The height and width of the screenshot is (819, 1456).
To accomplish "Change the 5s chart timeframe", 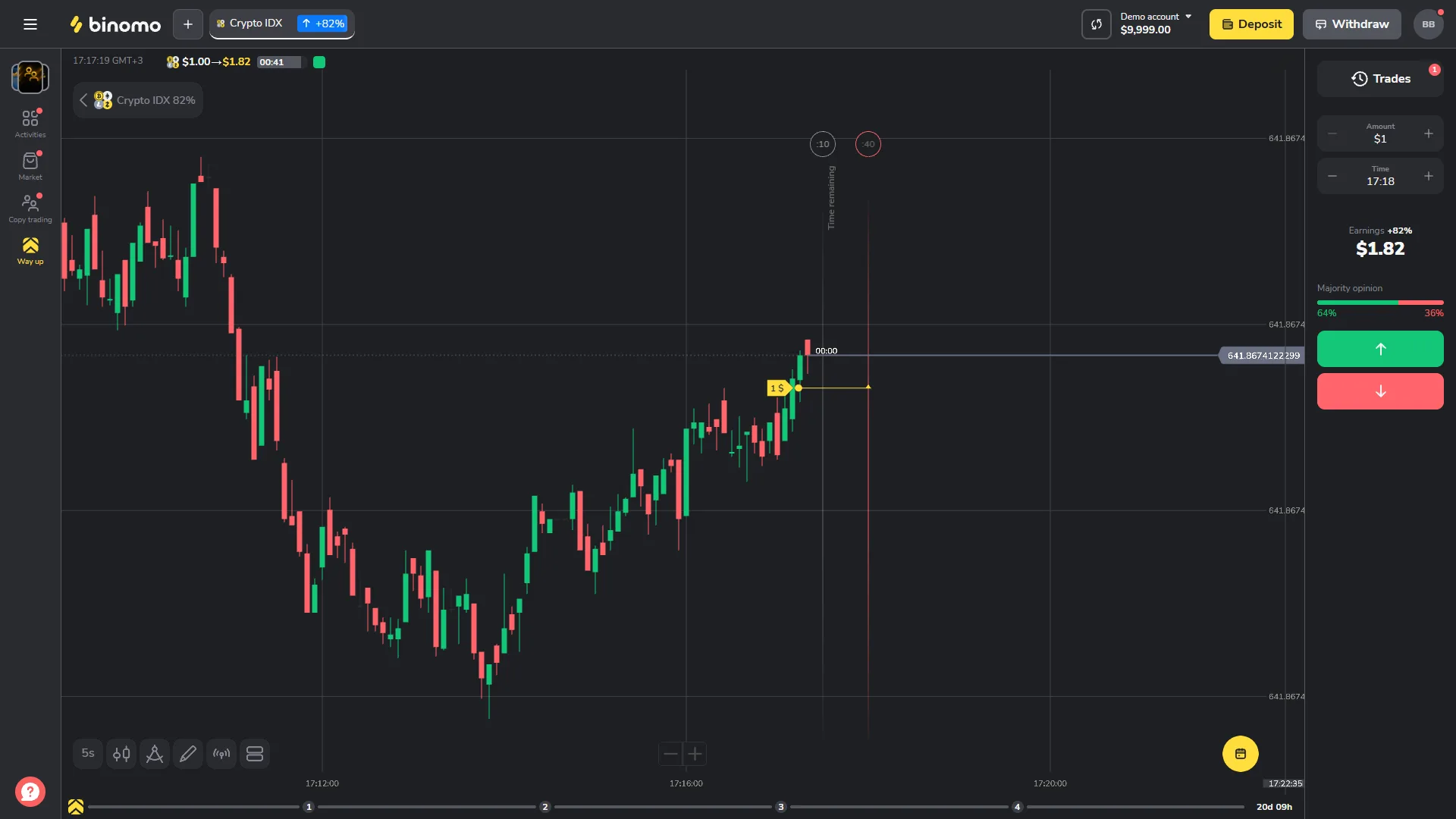I will click(88, 754).
